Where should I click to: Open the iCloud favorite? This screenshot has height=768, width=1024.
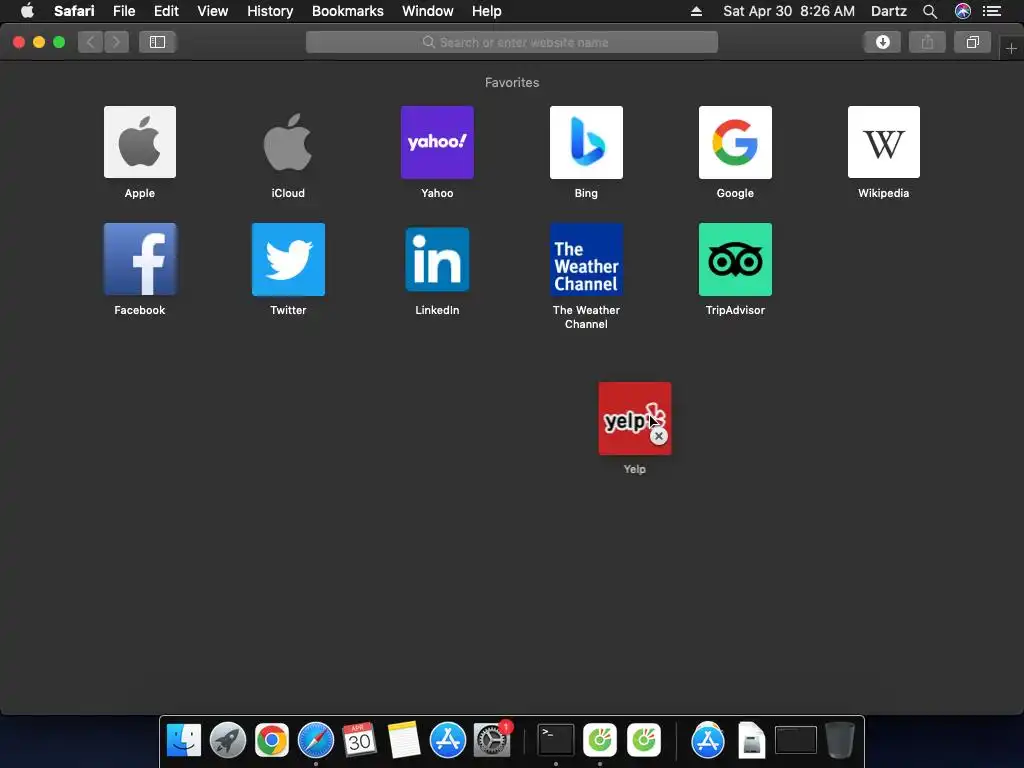288,142
